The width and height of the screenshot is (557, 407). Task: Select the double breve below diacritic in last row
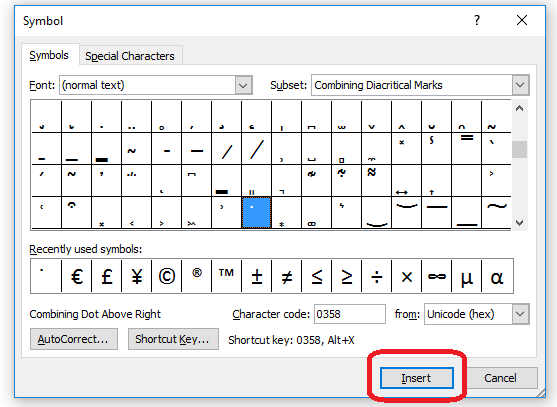(x=377, y=212)
